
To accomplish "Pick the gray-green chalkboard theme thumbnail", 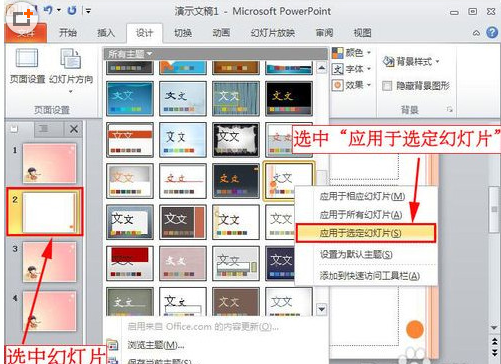I will click(130, 302).
